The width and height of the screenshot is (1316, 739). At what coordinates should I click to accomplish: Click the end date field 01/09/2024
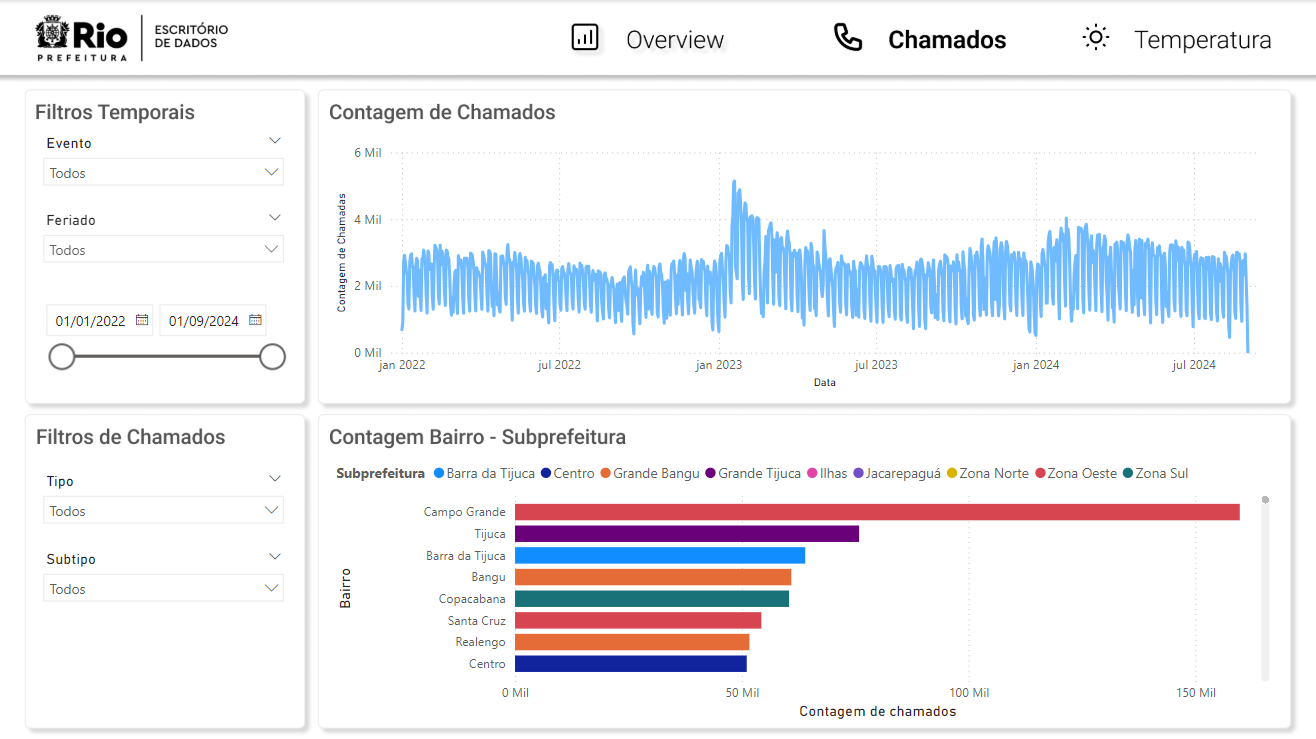coord(212,320)
